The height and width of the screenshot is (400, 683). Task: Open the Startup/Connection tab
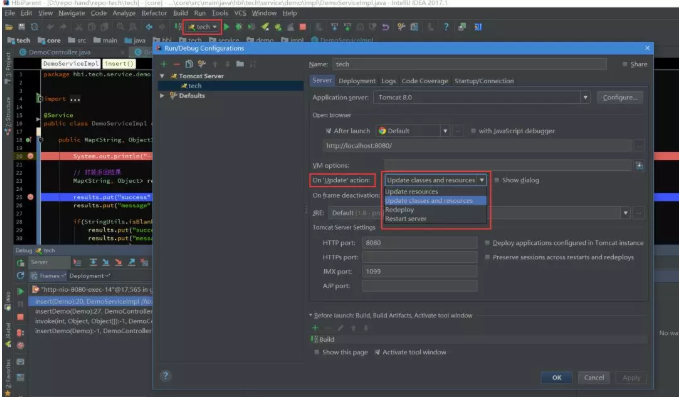(x=484, y=81)
